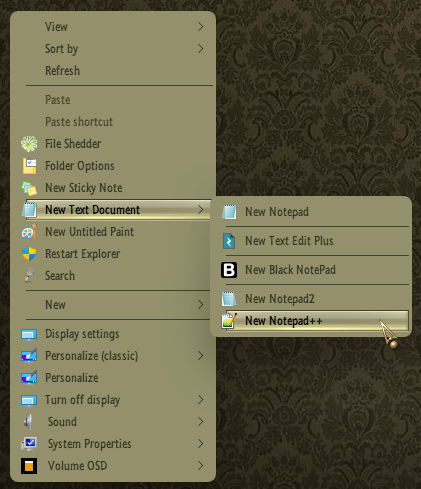Expand the New submenu arrow
Image resolution: width=421 pixels, height=489 pixels.
[200, 304]
